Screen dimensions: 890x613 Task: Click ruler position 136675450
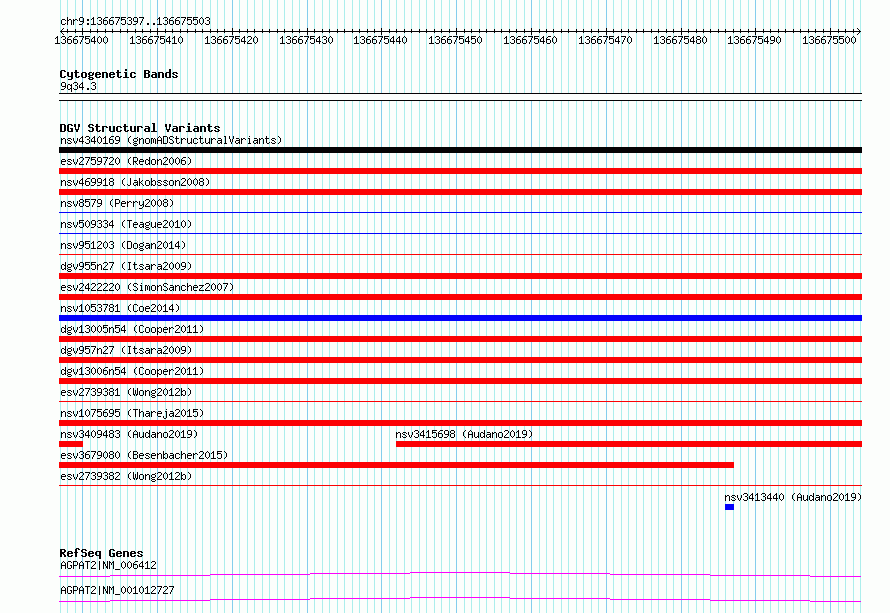coord(455,40)
